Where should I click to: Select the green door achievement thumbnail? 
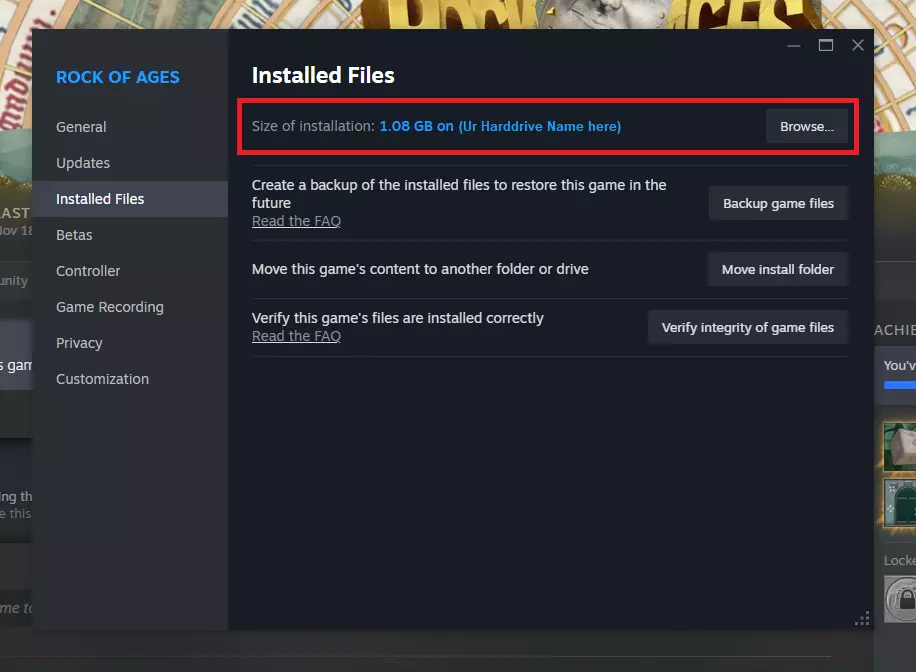900,504
